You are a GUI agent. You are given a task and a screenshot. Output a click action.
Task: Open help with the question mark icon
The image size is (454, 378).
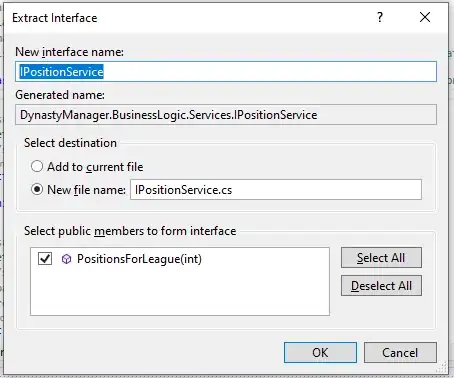(380, 17)
